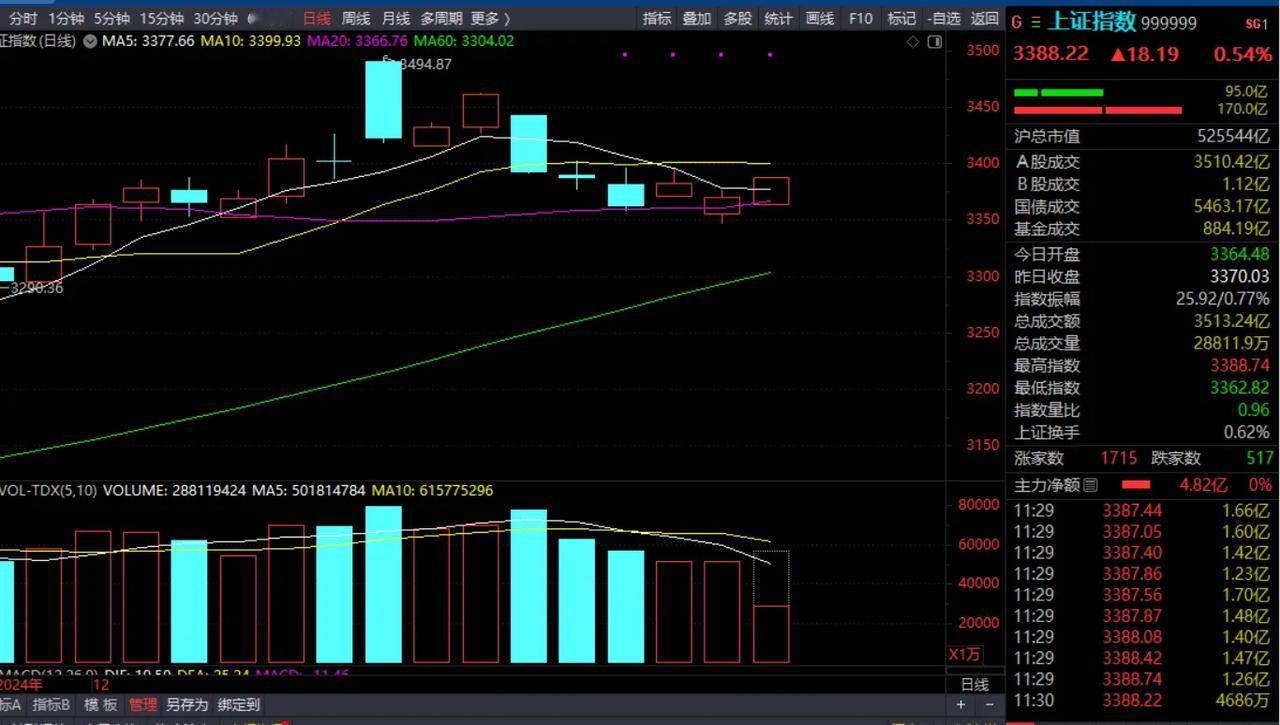The width and height of the screenshot is (1280, 725).
Task: Click the SG1 marker in quote panel
Action: (x=1256, y=23)
